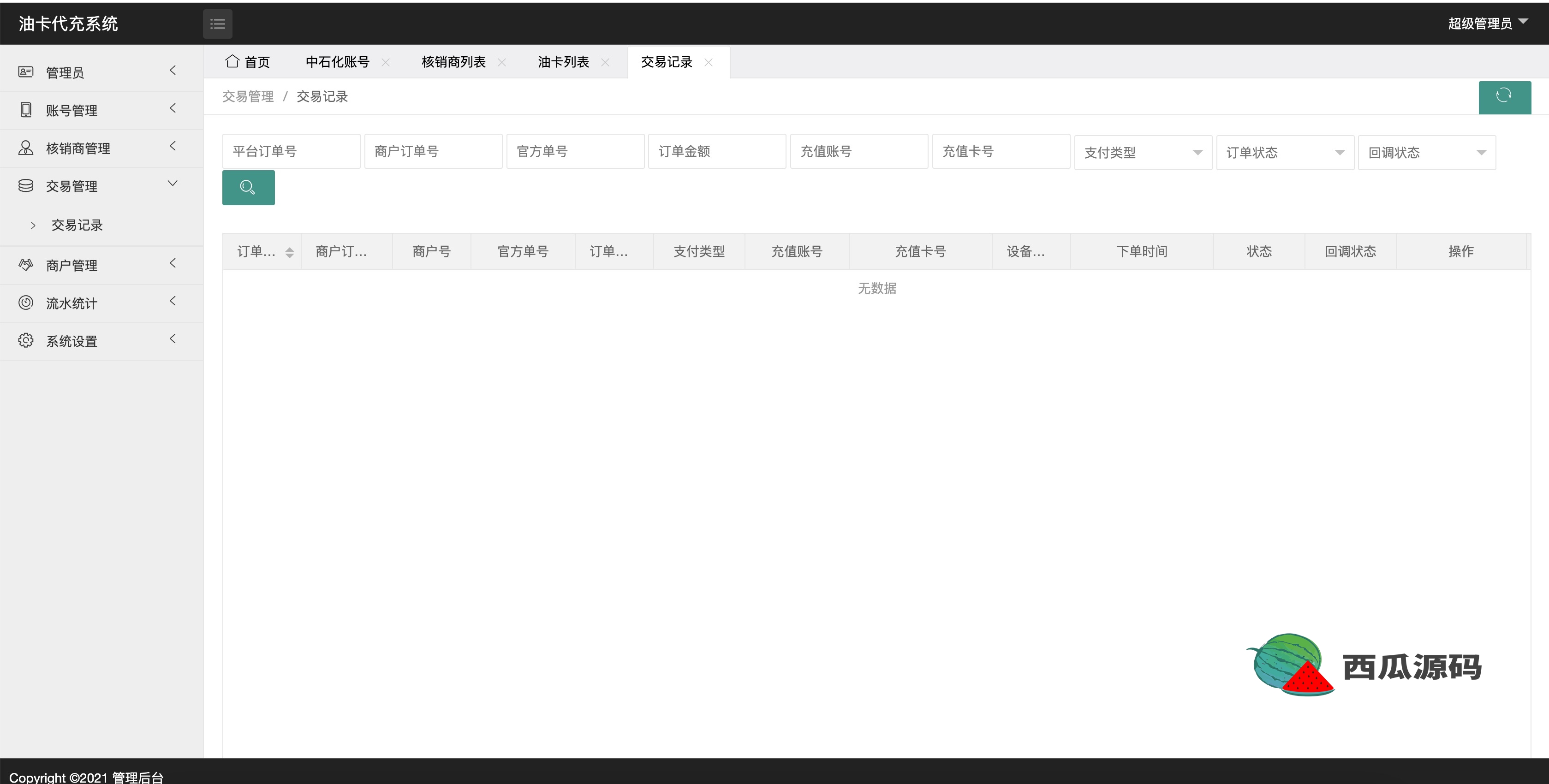
Task: Click the 油卡代充系统 title logo
Action: coord(68,24)
